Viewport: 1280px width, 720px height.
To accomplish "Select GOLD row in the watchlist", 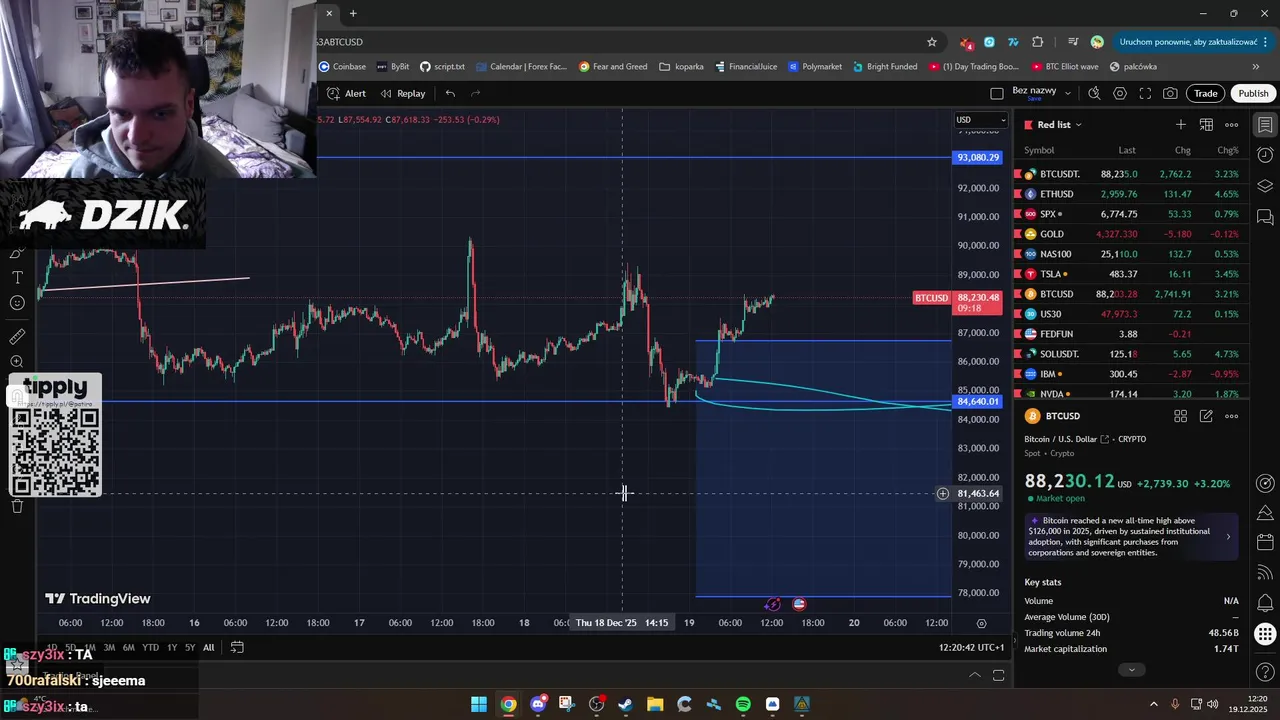I will coord(1131,234).
